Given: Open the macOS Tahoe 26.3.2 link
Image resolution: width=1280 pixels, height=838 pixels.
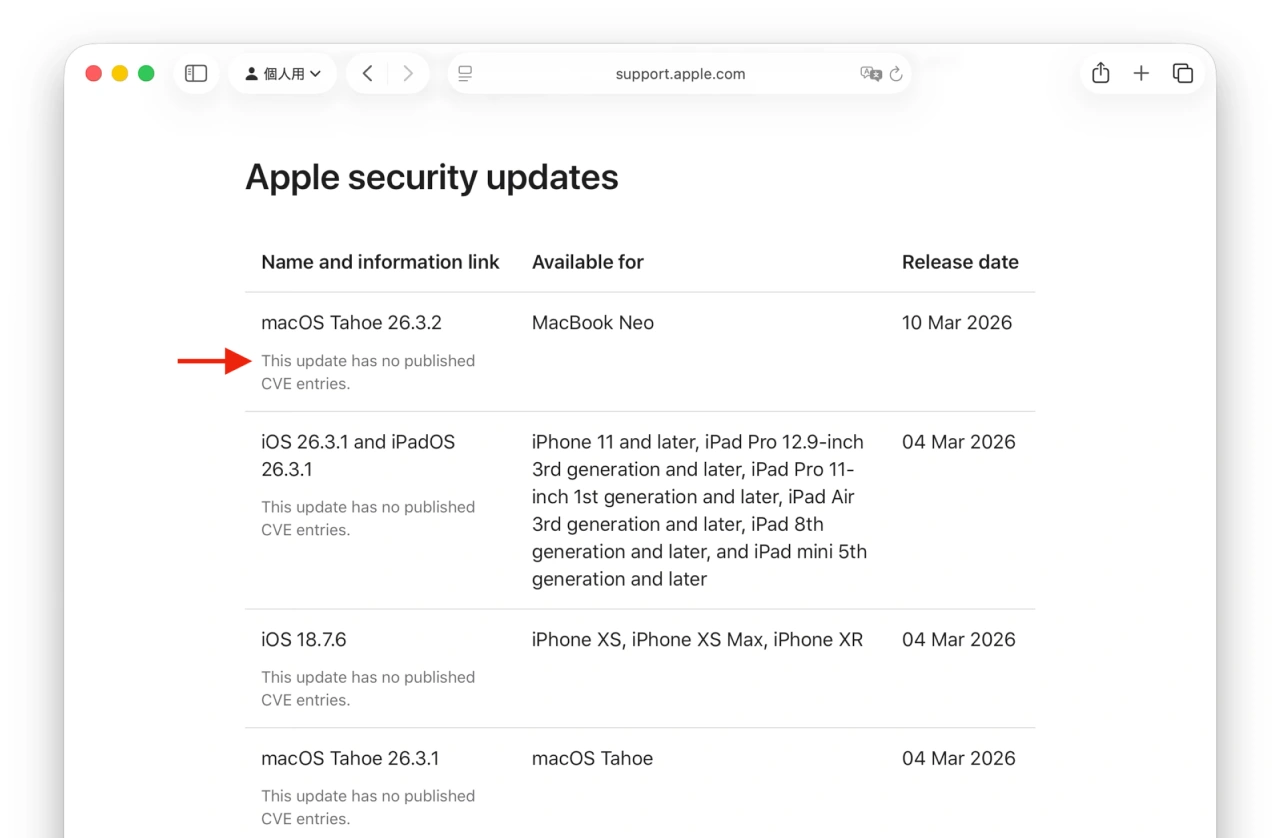Looking at the screenshot, I should (351, 322).
